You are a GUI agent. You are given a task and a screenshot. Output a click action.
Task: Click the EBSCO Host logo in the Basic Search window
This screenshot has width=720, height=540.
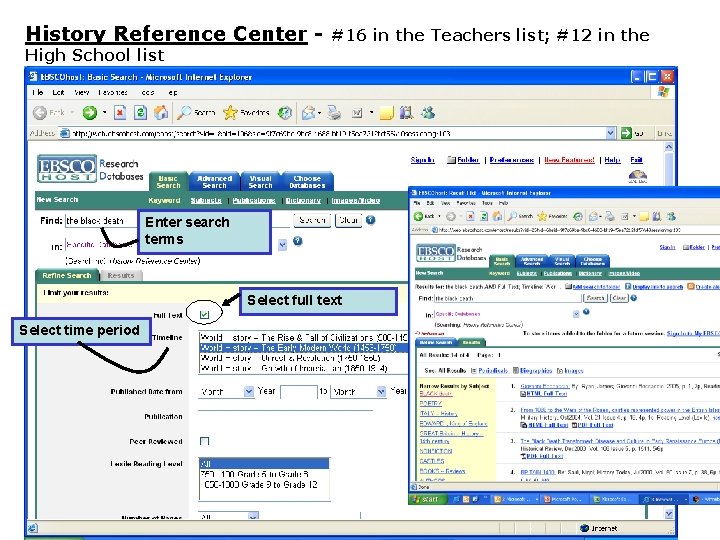[67, 169]
